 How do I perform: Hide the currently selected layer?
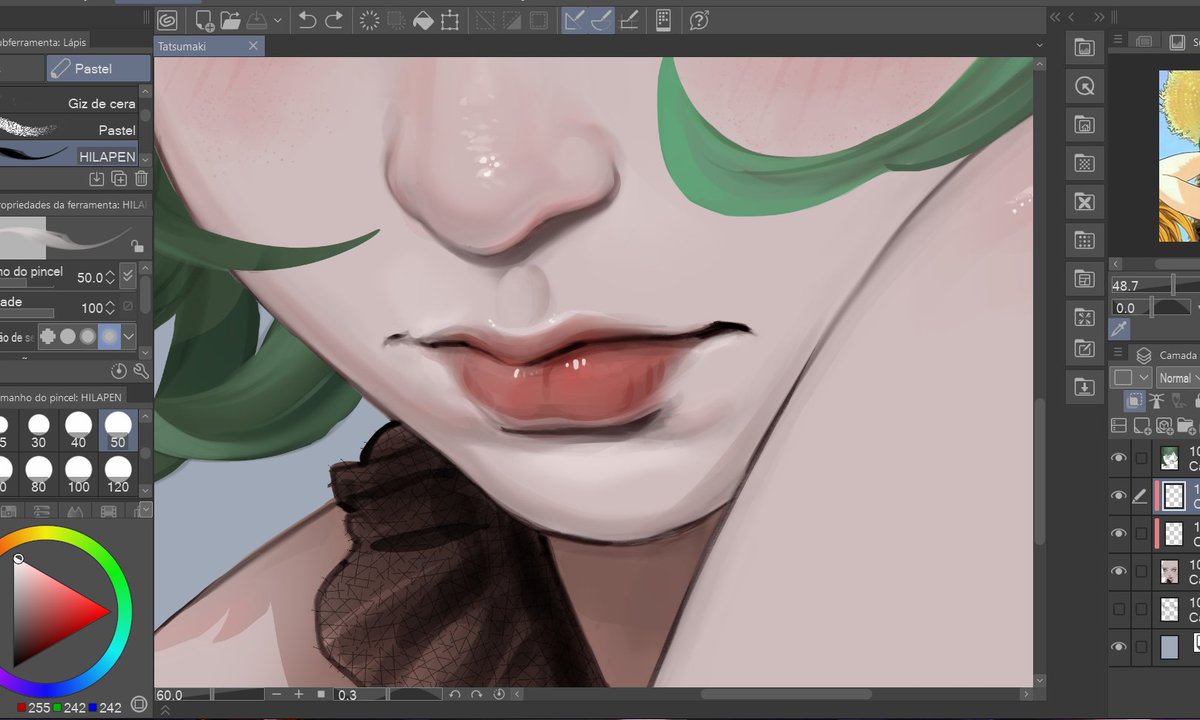[1119, 496]
